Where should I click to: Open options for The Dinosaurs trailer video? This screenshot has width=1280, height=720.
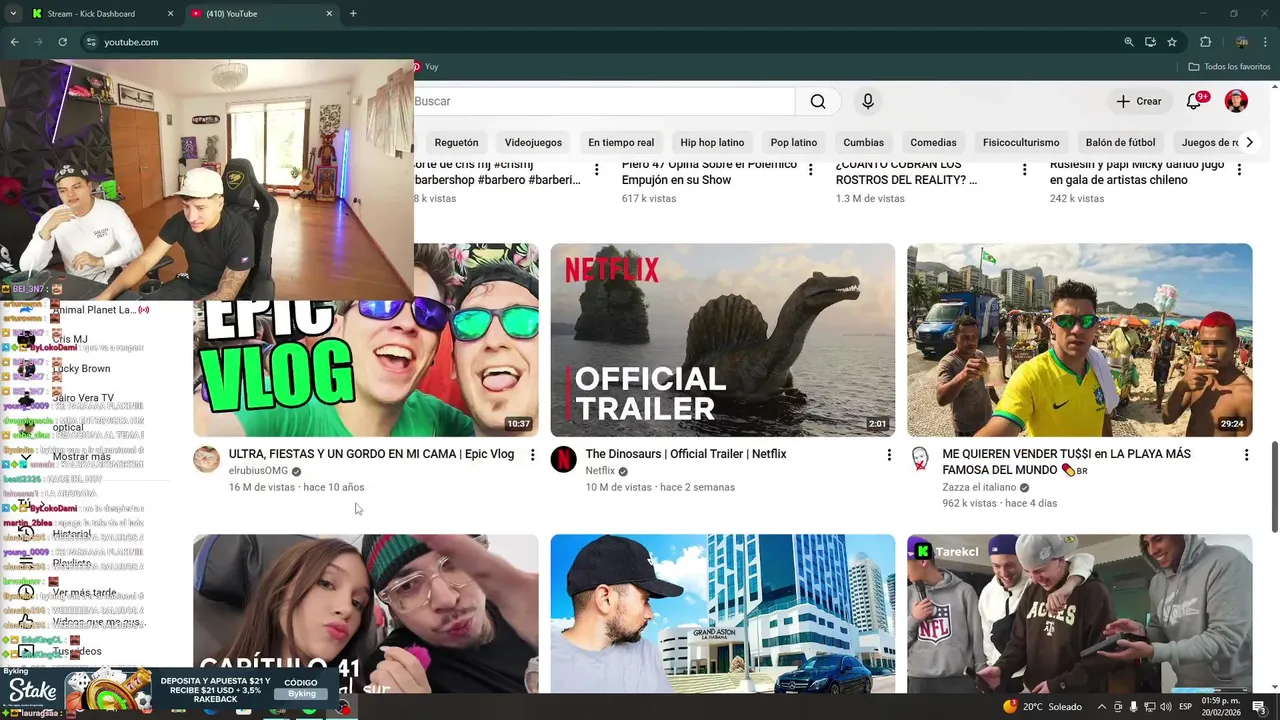[889, 455]
